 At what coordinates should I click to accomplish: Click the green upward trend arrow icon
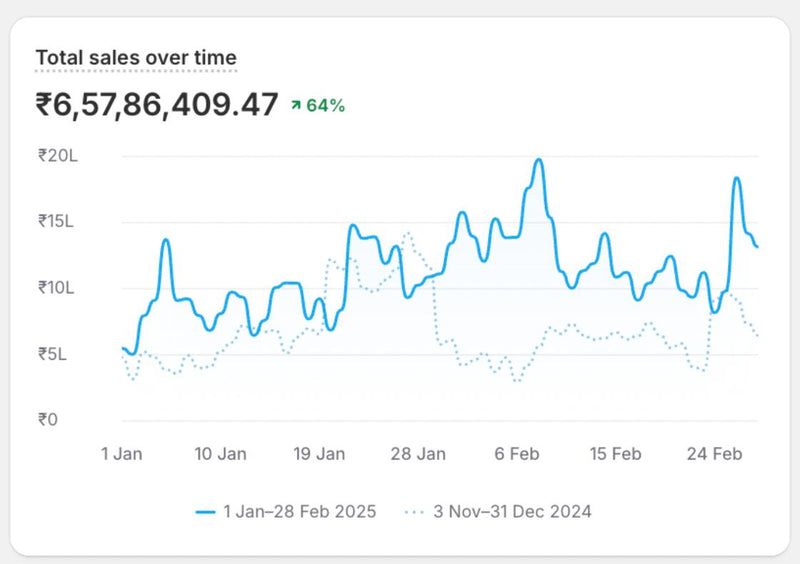coord(296,106)
